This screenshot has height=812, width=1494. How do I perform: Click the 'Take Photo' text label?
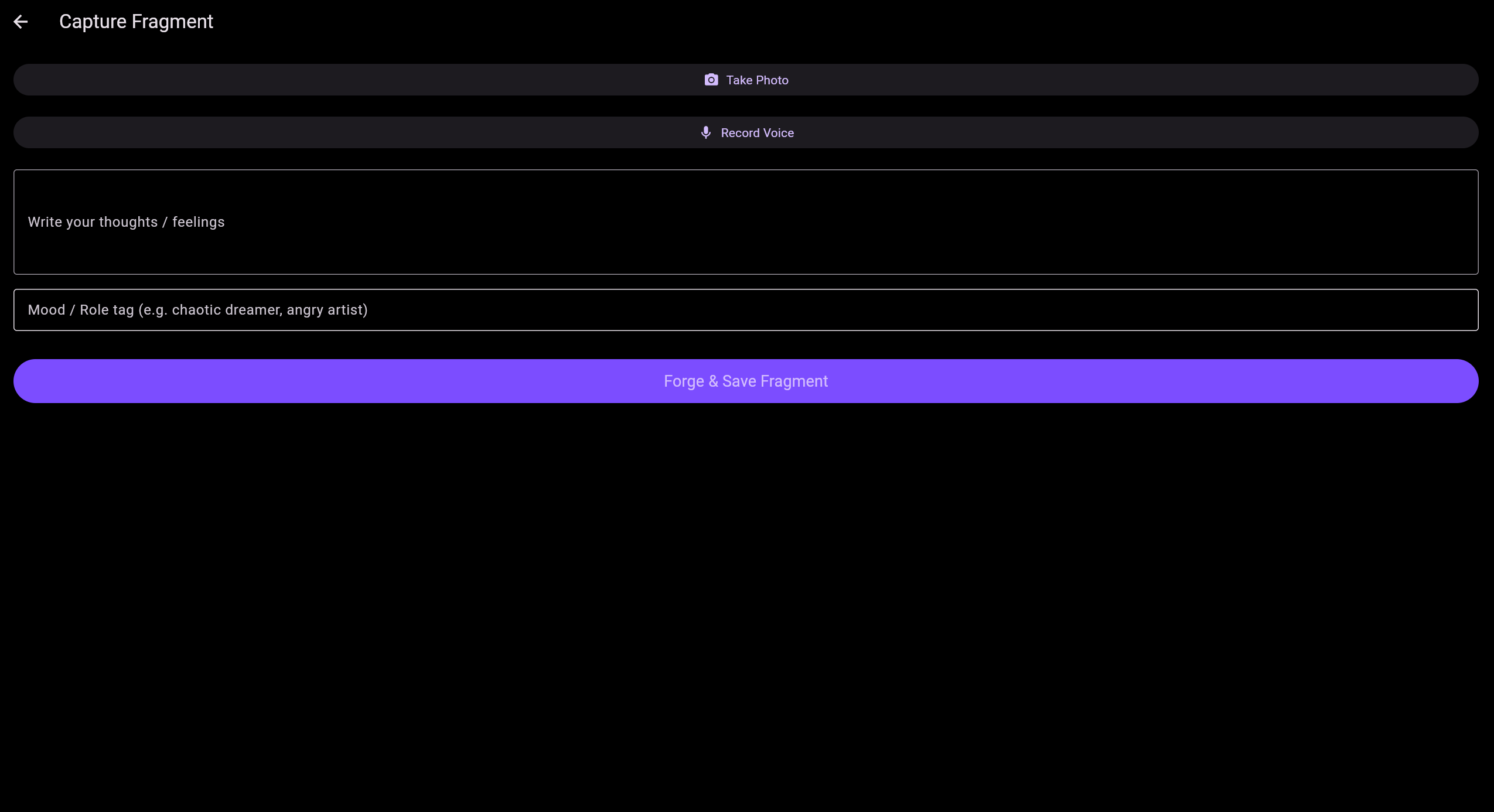click(x=757, y=80)
